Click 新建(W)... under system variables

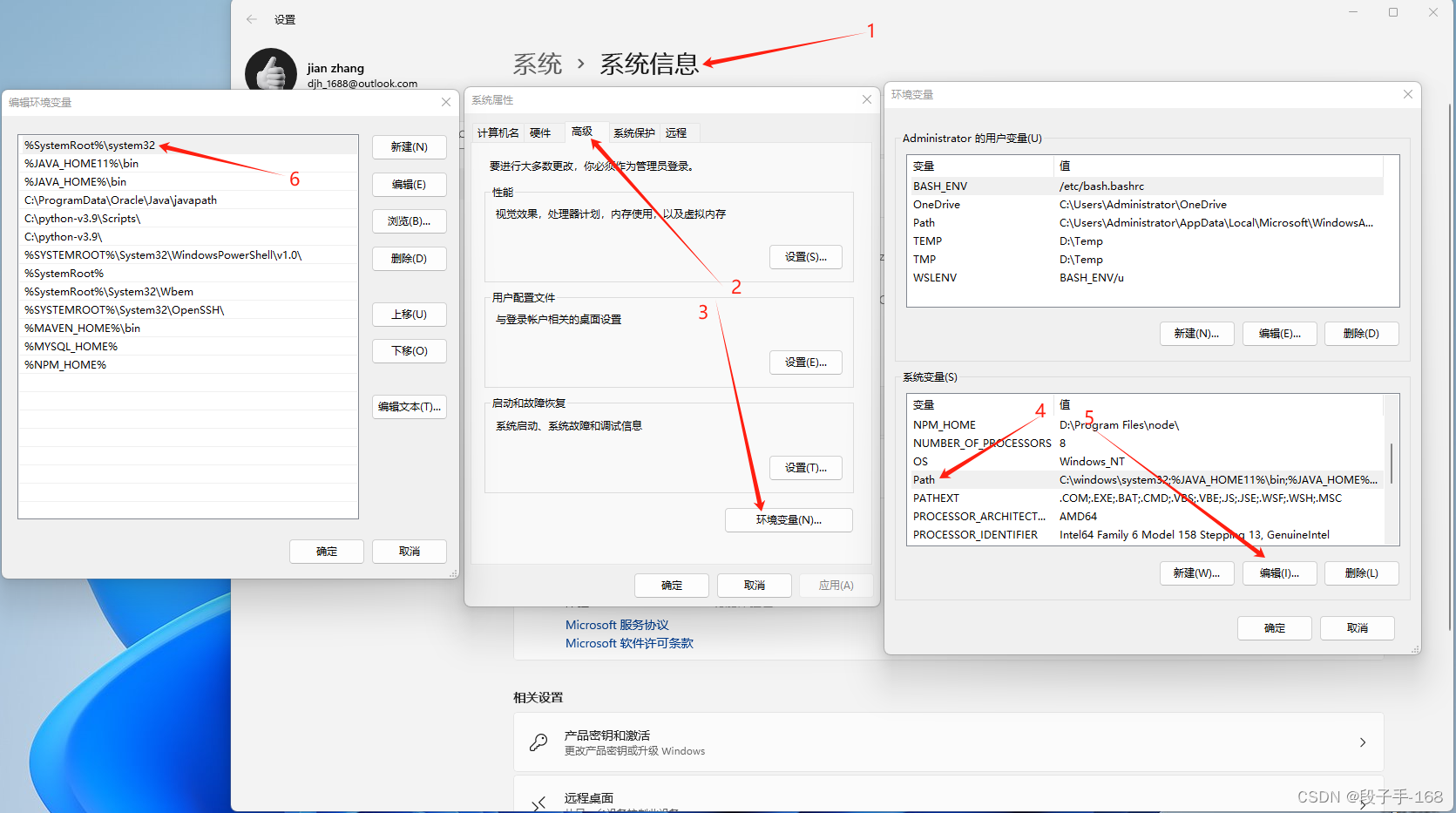click(x=1196, y=573)
